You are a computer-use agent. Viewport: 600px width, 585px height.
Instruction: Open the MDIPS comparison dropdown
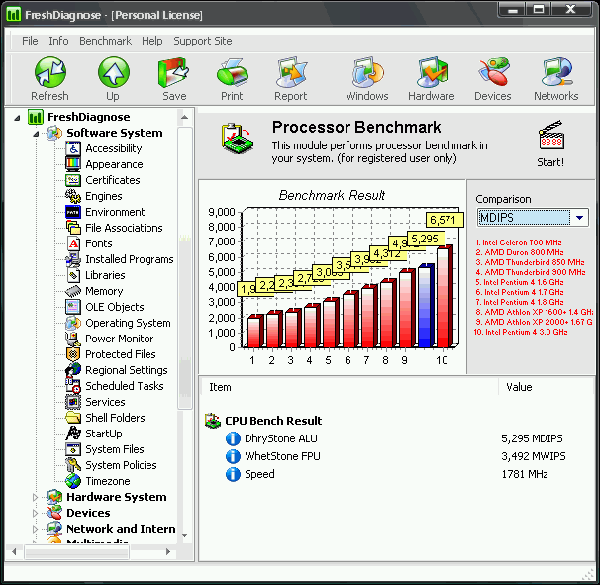tap(579, 218)
